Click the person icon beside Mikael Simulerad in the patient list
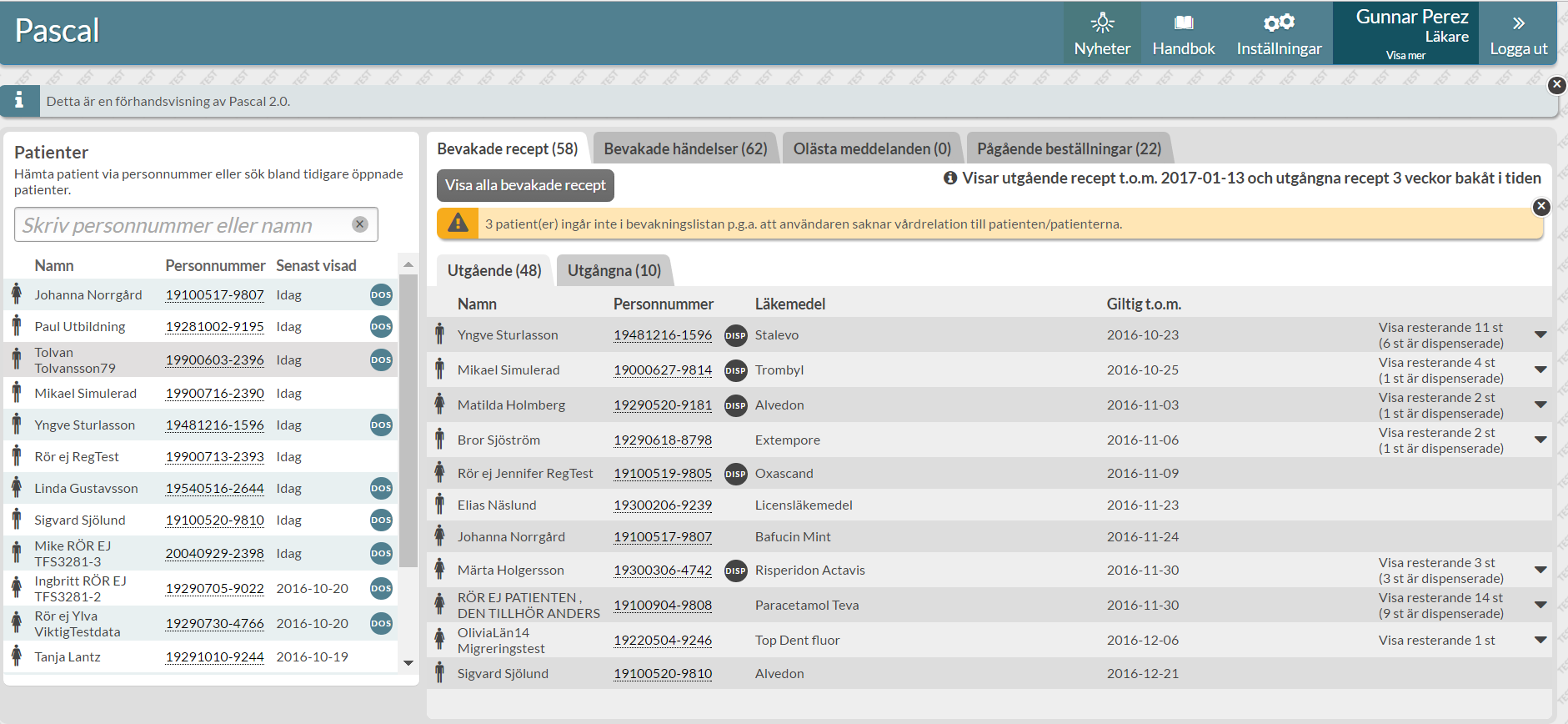The height and width of the screenshot is (724, 1568). (x=17, y=392)
